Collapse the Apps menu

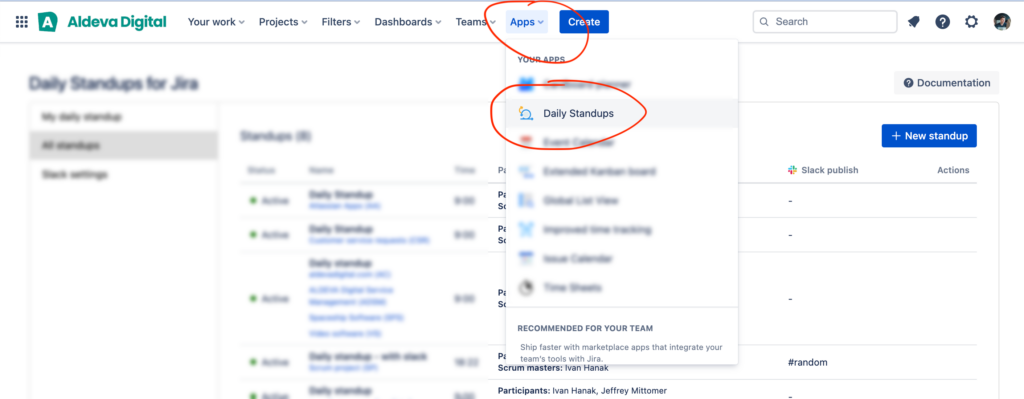[527, 22]
